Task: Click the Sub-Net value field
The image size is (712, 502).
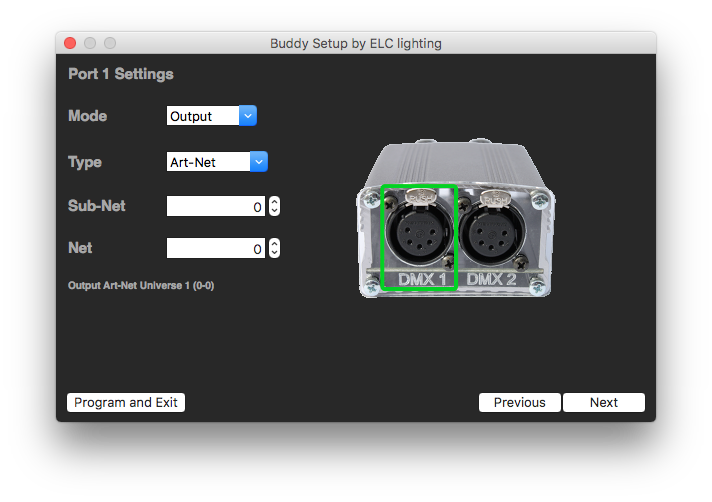Action: [x=216, y=206]
